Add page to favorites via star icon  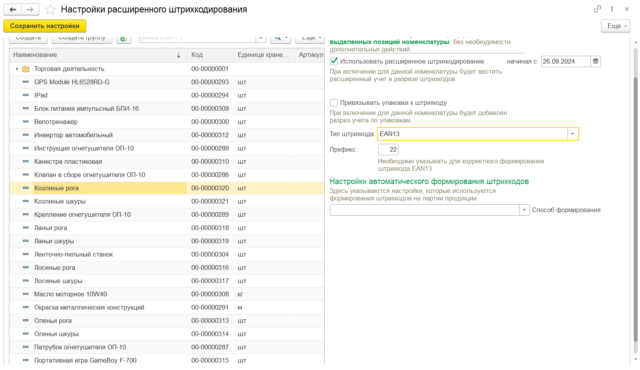coord(50,9)
